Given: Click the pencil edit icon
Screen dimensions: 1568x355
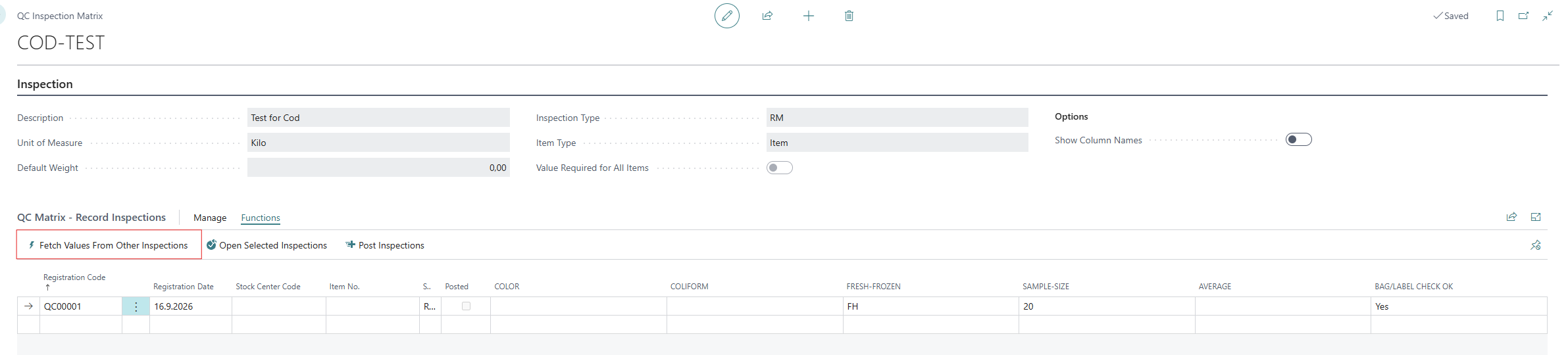Looking at the screenshot, I should coord(726,16).
